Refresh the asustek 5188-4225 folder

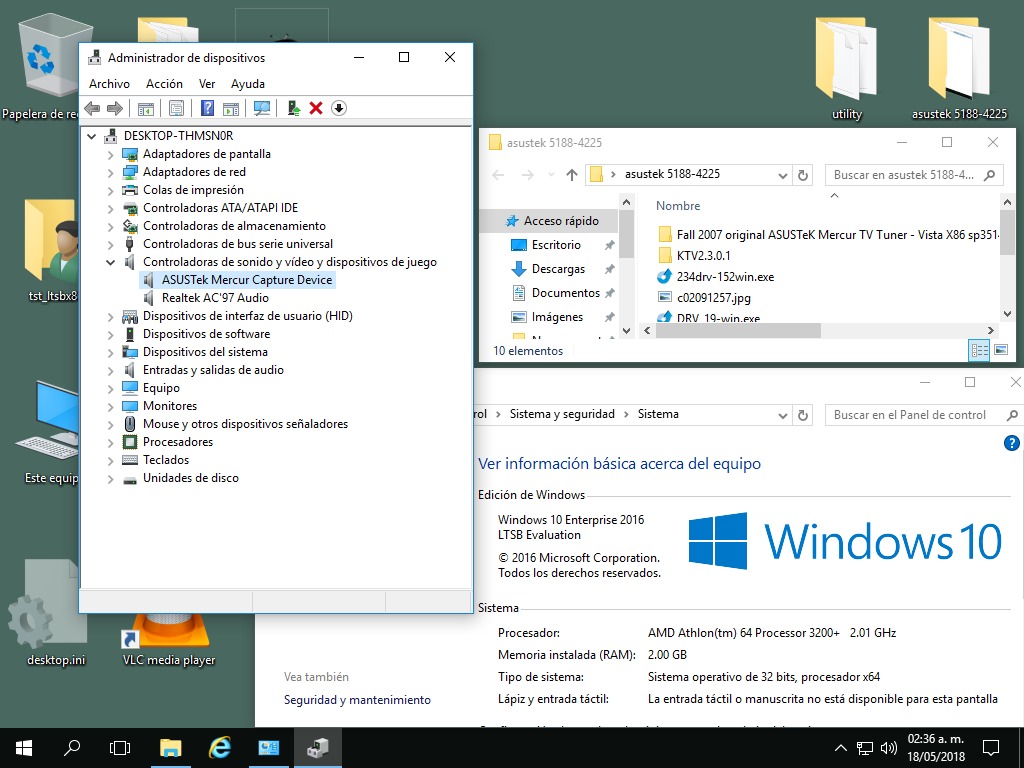click(803, 175)
